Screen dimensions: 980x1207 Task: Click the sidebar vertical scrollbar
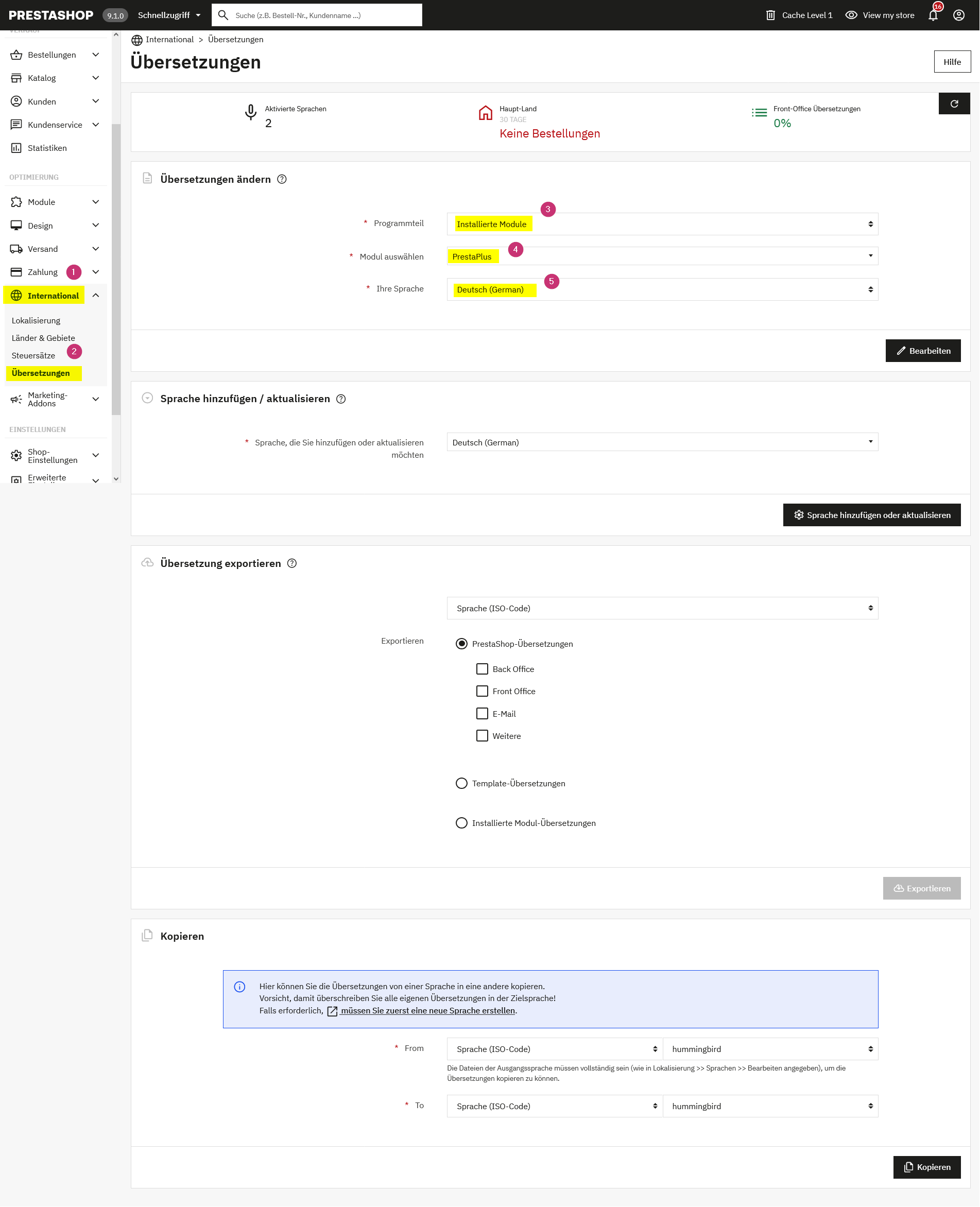point(116,270)
